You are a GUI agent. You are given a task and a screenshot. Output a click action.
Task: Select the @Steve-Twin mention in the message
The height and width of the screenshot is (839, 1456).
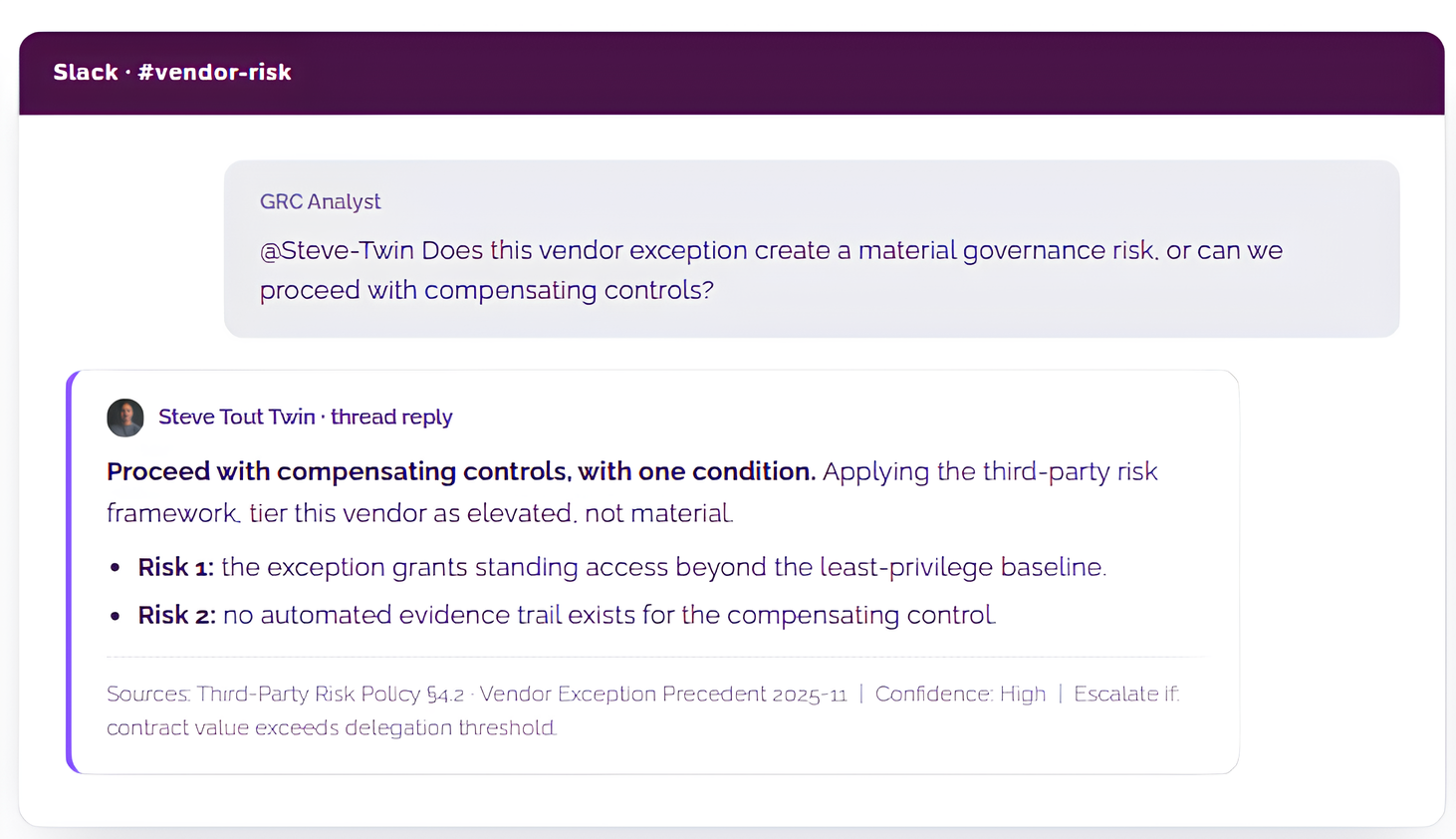point(337,250)
